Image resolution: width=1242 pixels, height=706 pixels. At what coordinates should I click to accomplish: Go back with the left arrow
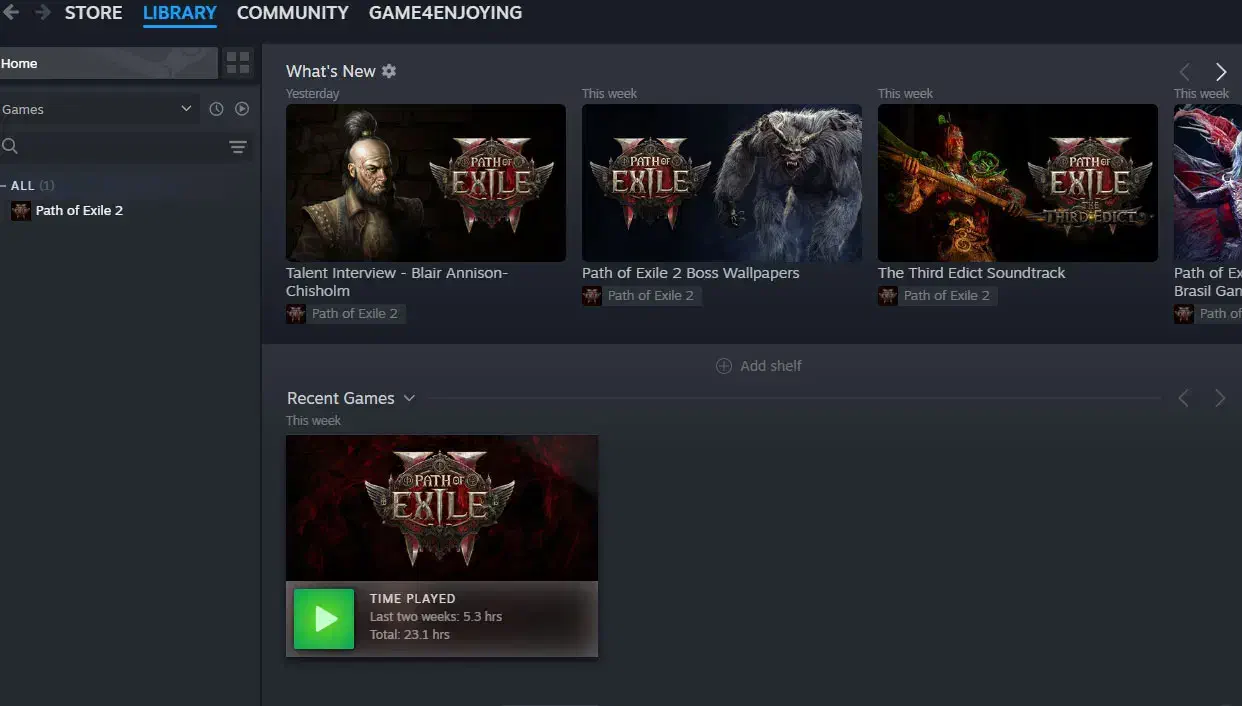click(11, 13)
